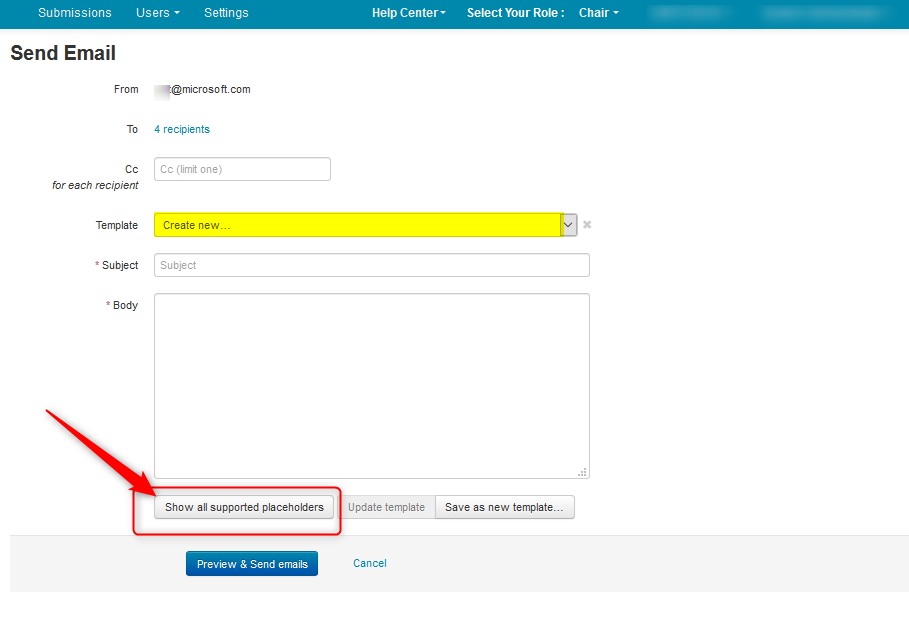
Task: Click Show all supported placeholders
Action: click(244, 507)
